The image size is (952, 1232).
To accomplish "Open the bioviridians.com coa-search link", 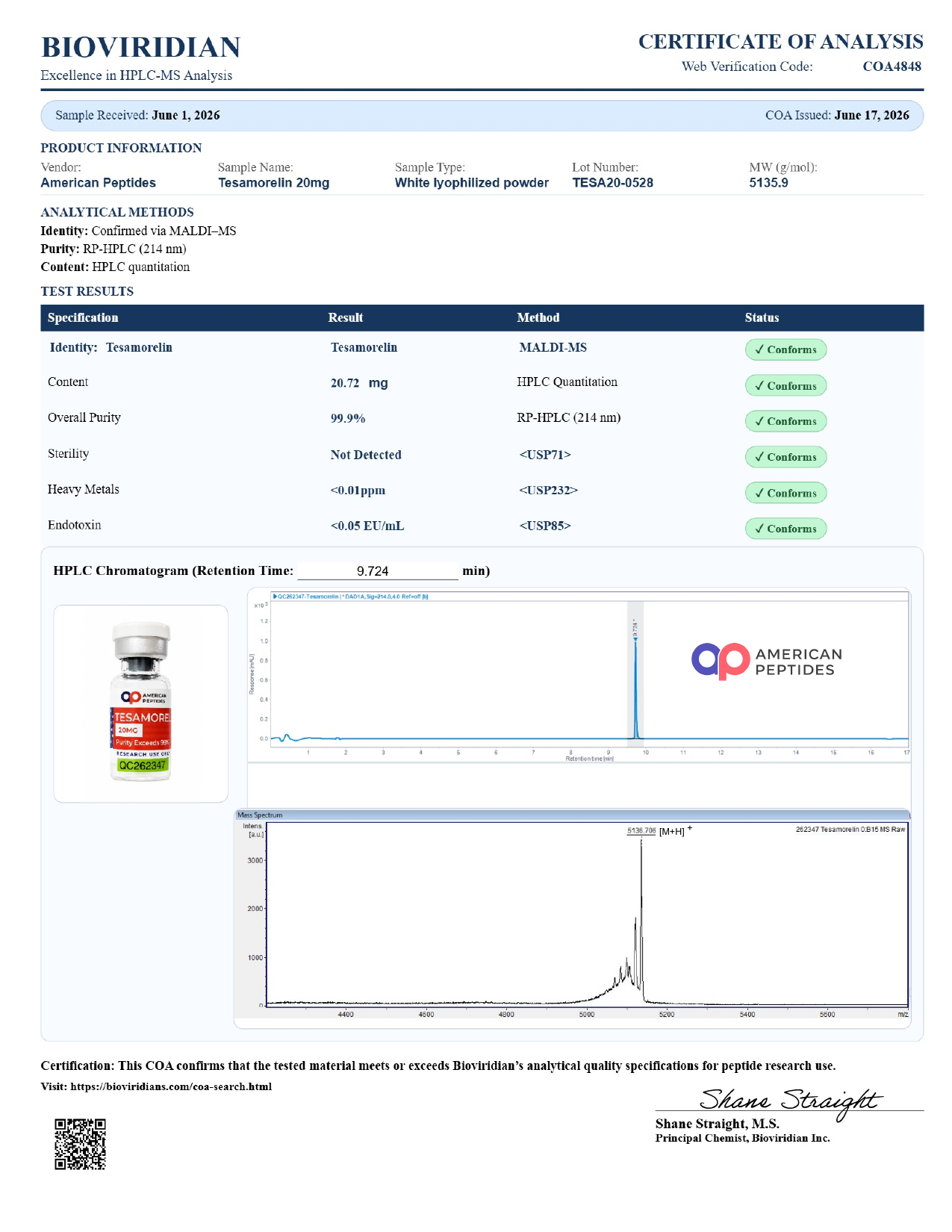I will [x=171, y=1086].
